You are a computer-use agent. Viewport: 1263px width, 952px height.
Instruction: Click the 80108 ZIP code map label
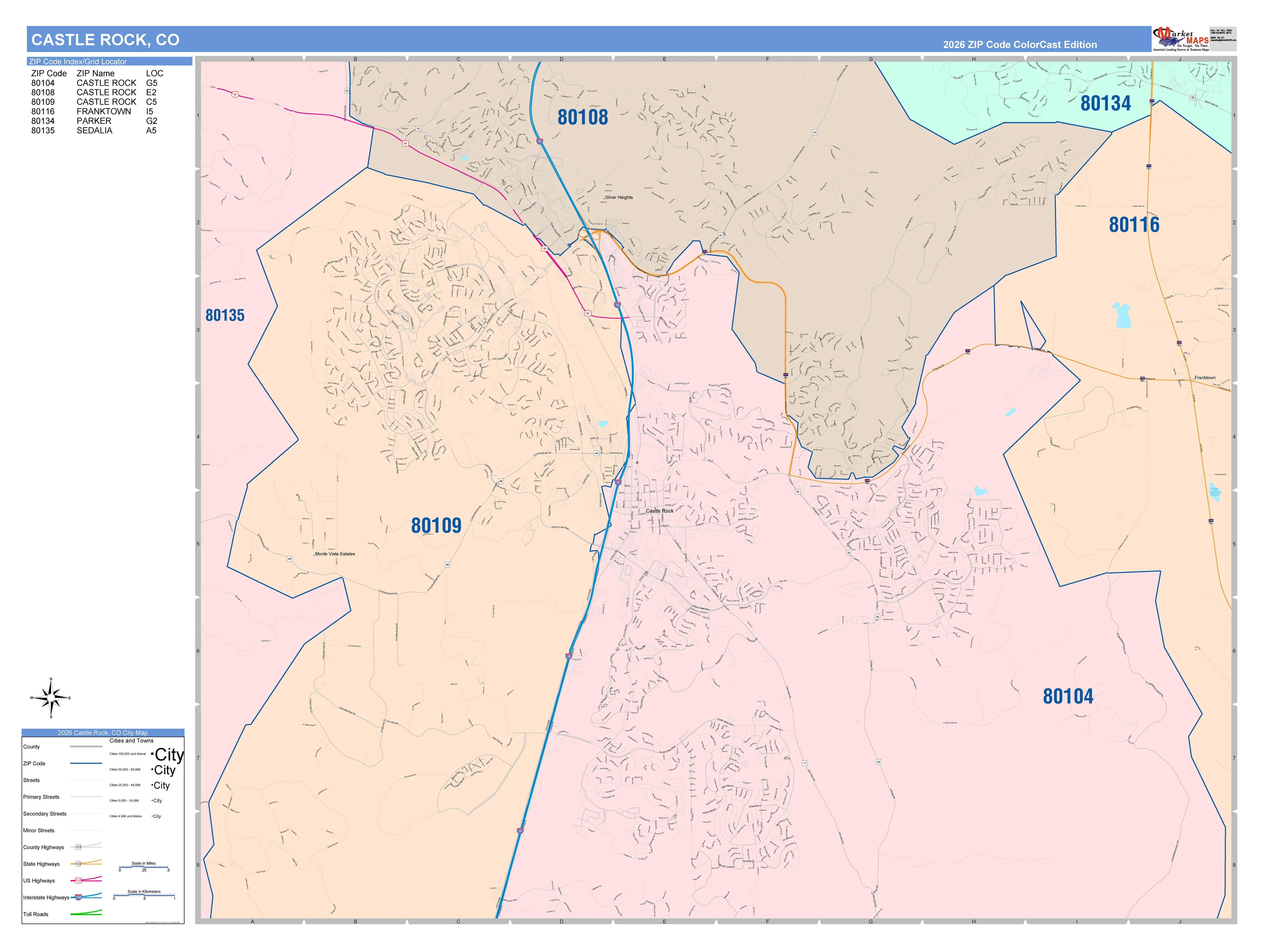click(582, 117)
